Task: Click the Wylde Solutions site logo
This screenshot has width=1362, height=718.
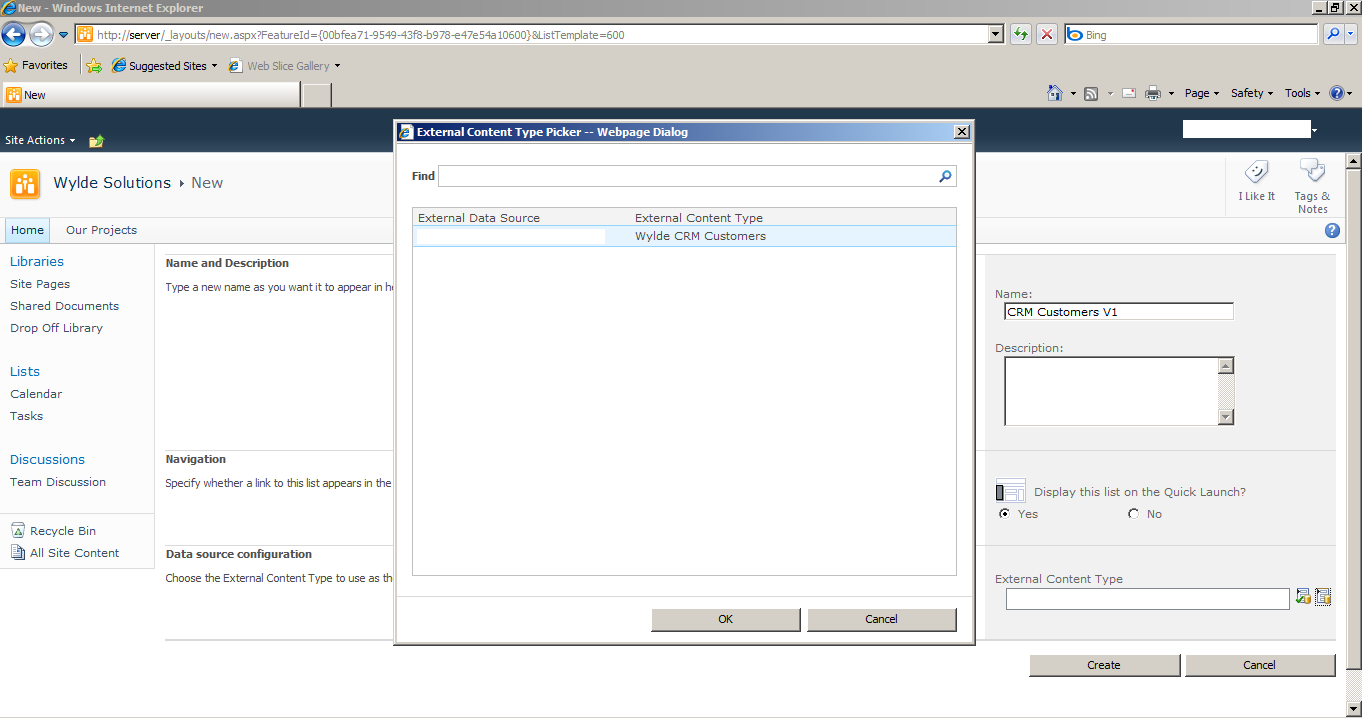Action: point(24,184)
